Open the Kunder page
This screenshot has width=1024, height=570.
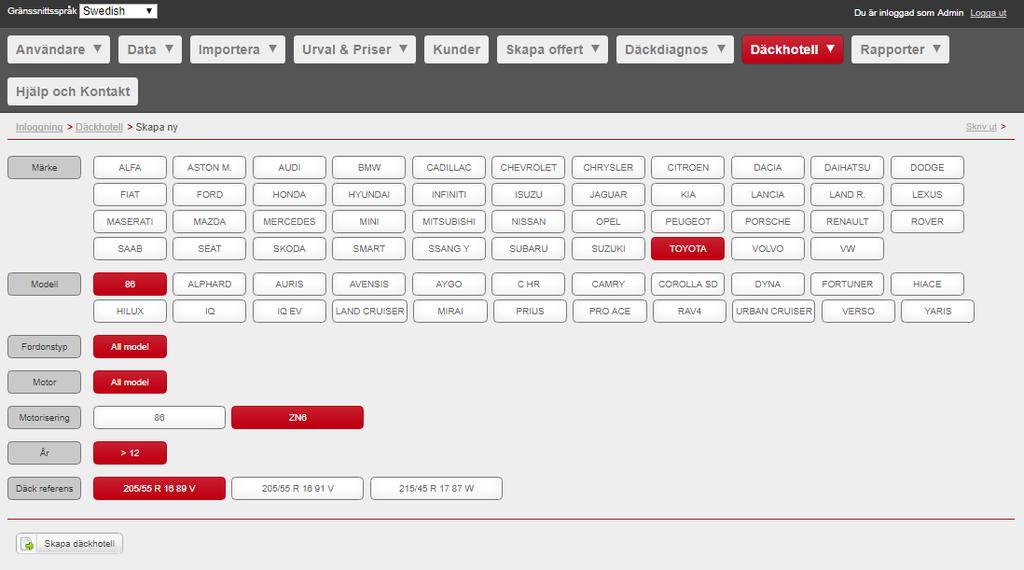(456, 50)
